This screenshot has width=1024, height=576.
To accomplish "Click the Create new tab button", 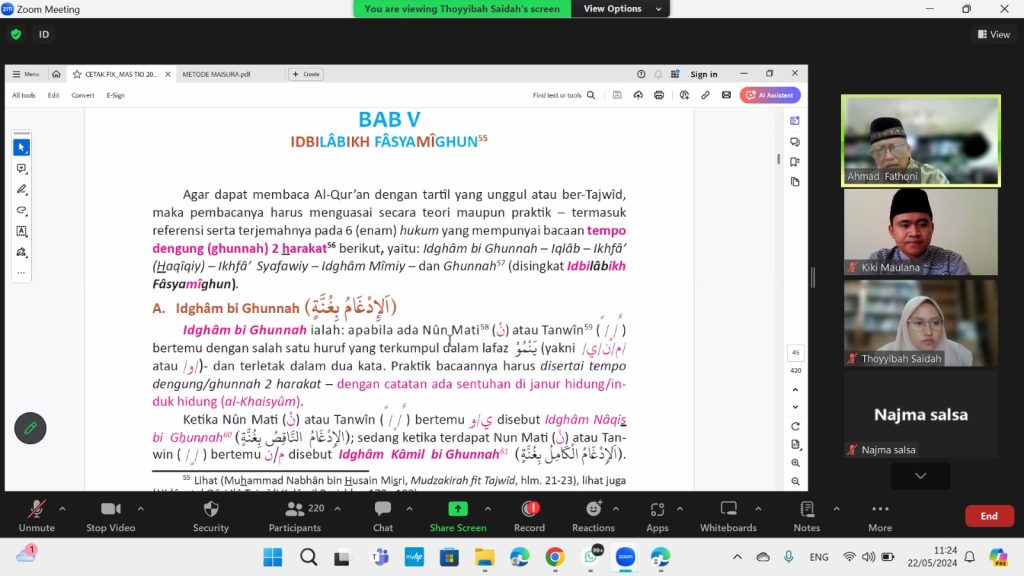I will (306, 74).
